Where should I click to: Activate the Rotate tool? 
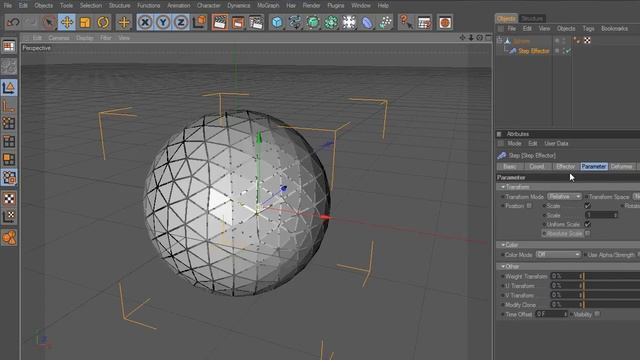[x=103, y=22]
